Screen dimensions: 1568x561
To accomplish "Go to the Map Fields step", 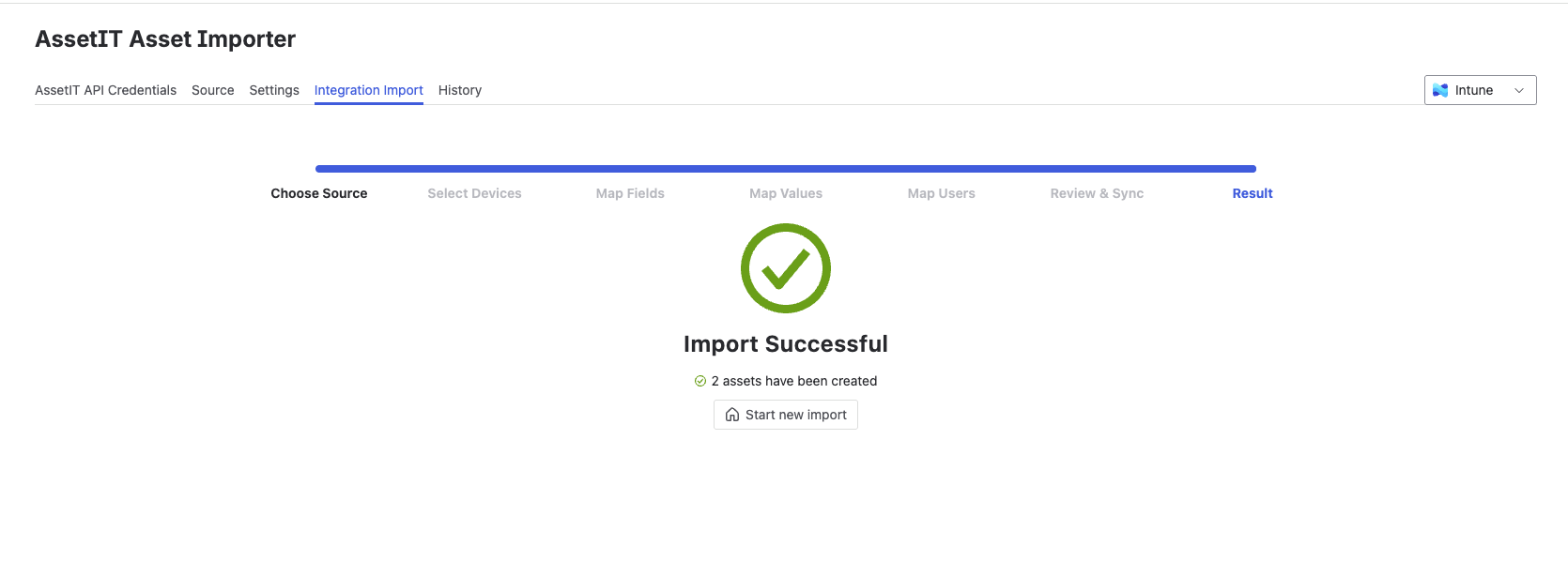I will pos(630,193).
